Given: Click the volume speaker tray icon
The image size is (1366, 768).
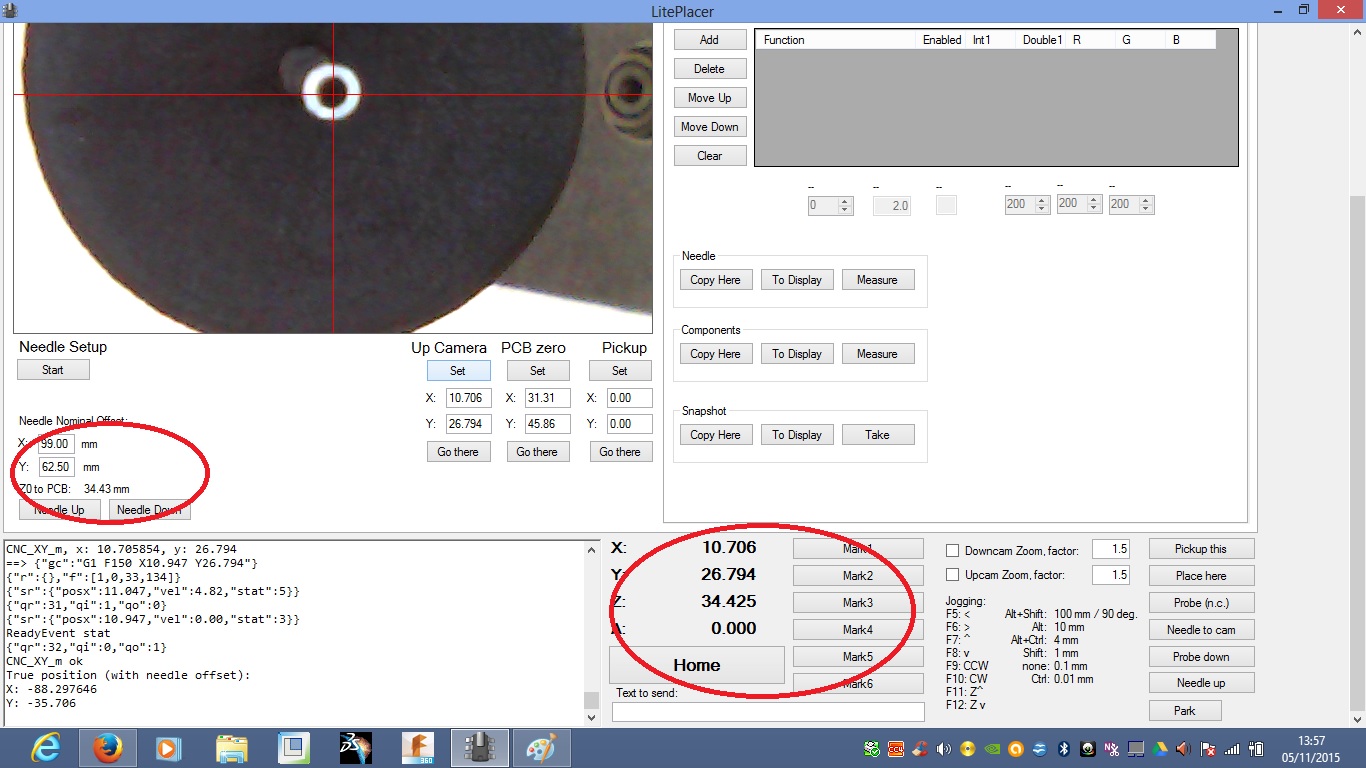Looking at the screenshot, I should (944, 749).
